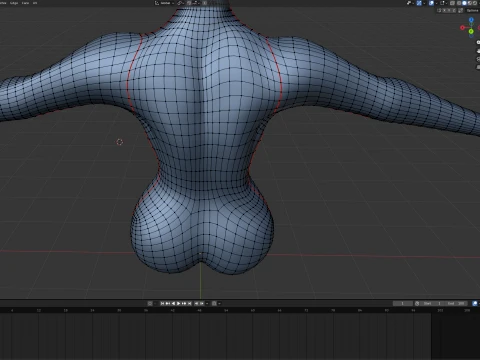Toggle viewport gizmos display
Screen dimensions: 480x360
(x=419, y=3)
